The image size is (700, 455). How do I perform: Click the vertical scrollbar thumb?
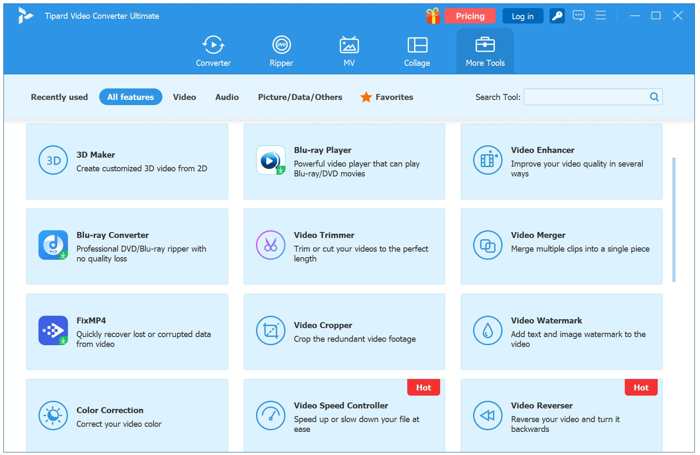pyautogui.click(x=674, y=219)
